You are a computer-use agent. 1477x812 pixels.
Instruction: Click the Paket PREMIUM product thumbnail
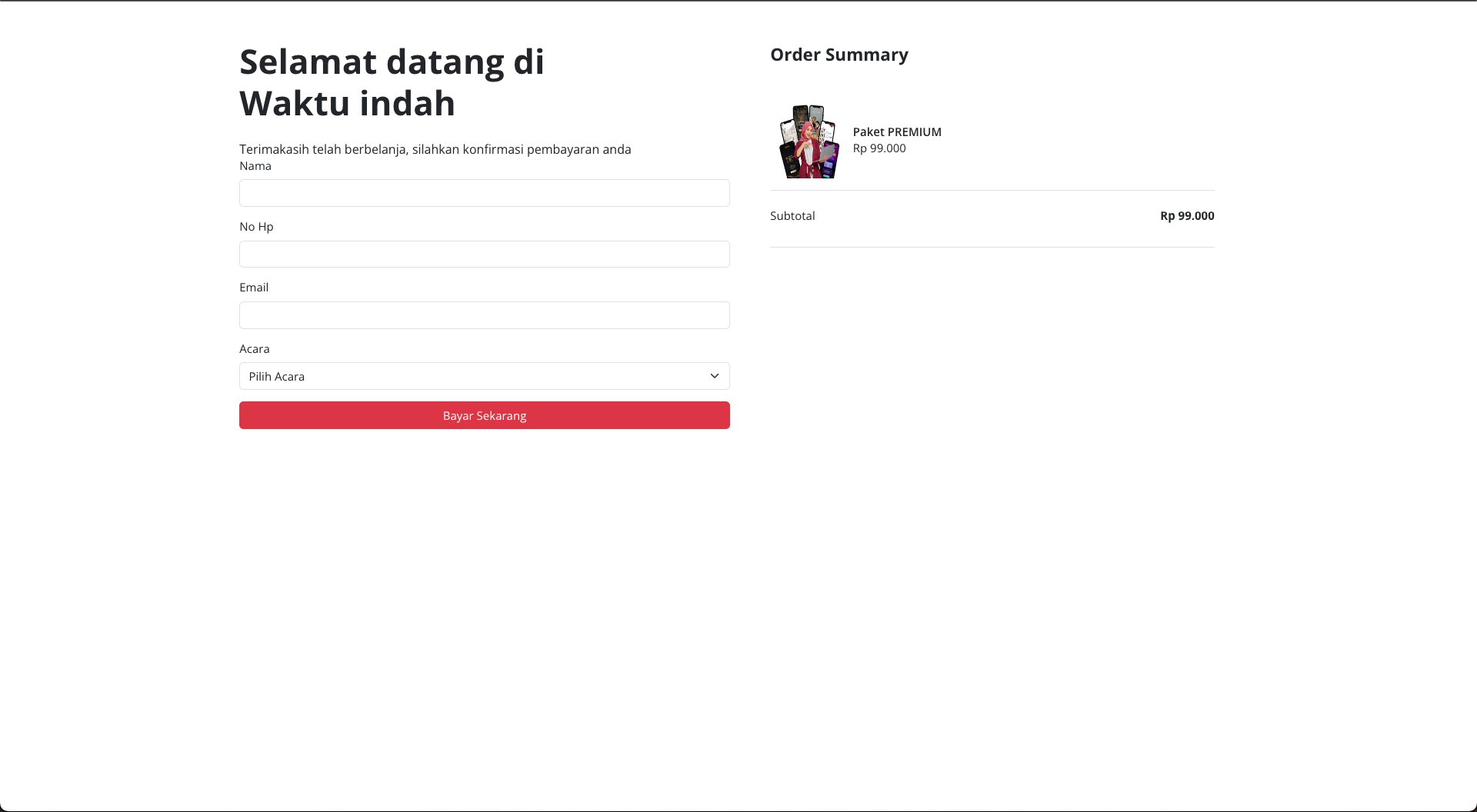(809, 141)
